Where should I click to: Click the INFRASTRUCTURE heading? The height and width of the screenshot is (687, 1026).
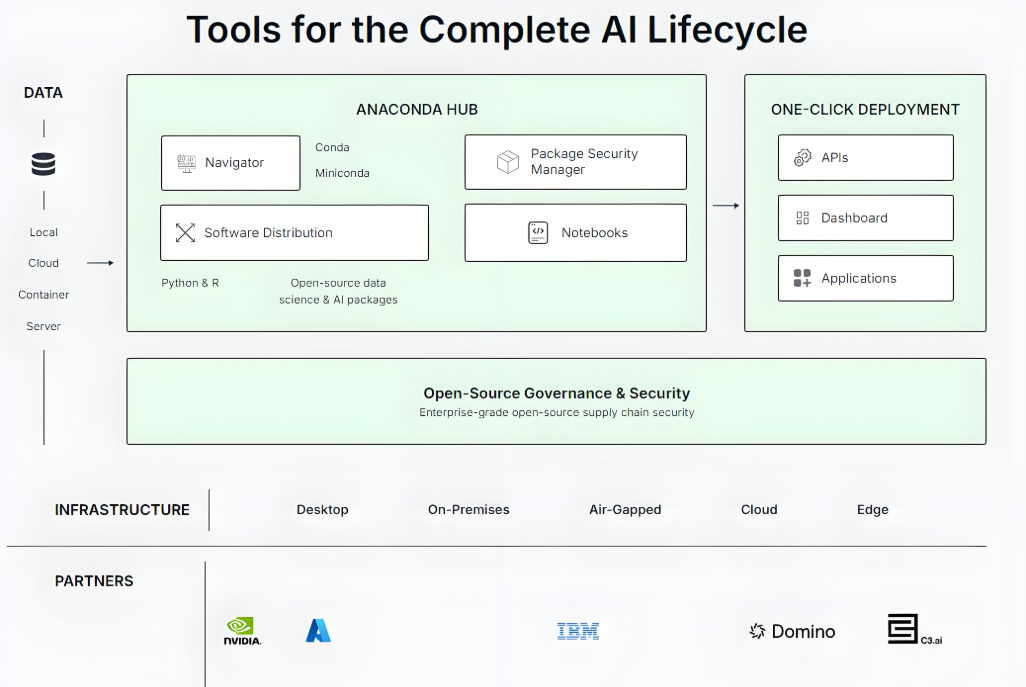(x=122, y=510)
